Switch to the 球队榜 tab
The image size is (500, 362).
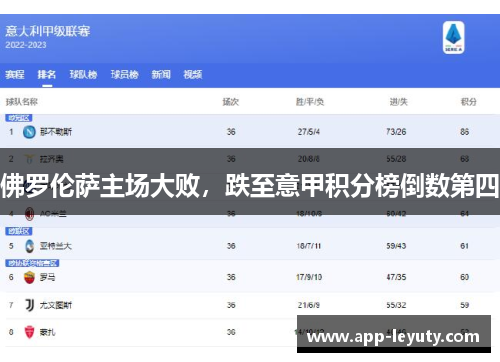pyautogui.click(x=83, y=74)
